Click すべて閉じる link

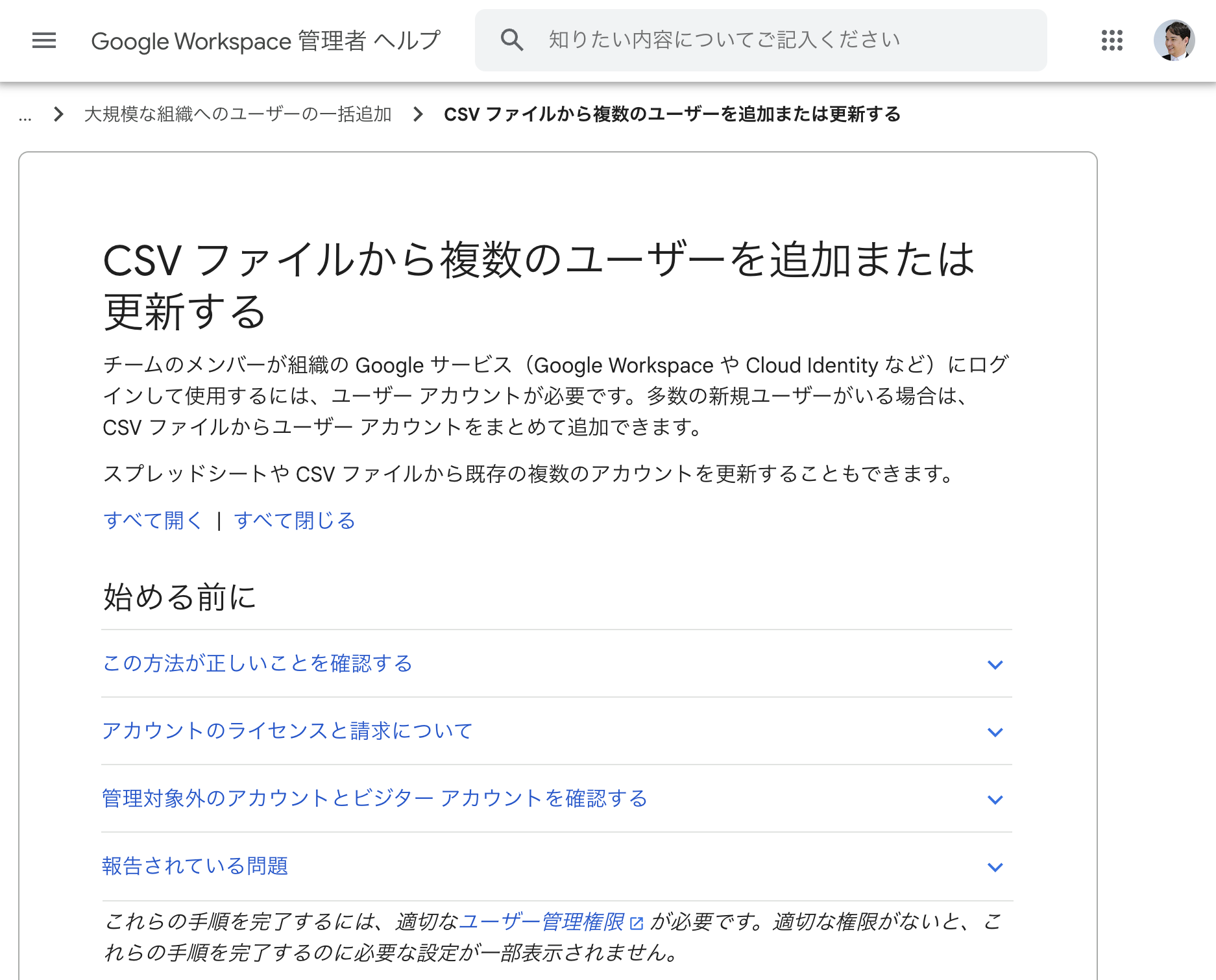(x=295, y=521)
